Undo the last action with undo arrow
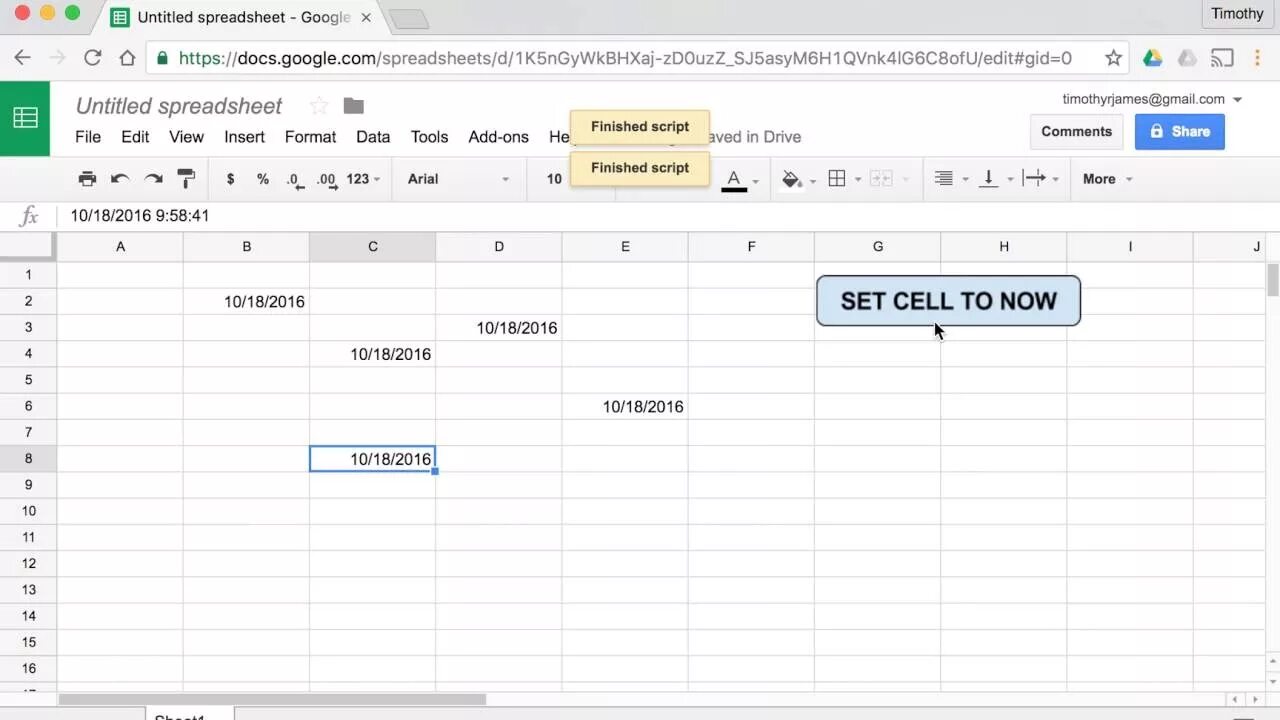Viewport: 1280px width, 720px height. (x=120, y=179)
